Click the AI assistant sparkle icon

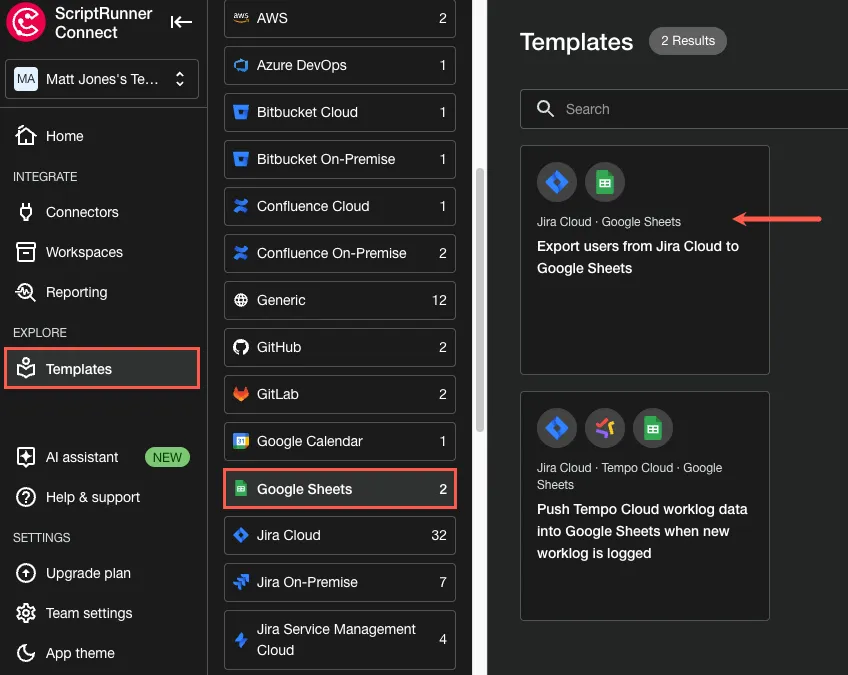pos(25,457)
